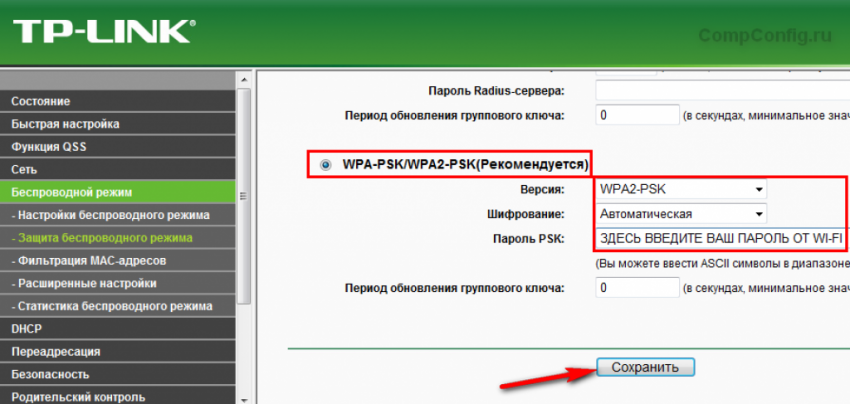Click the Пароль PSK password field
Image resolution: width=850 pixels, height=404 pixels.
(x=720, y=239)
